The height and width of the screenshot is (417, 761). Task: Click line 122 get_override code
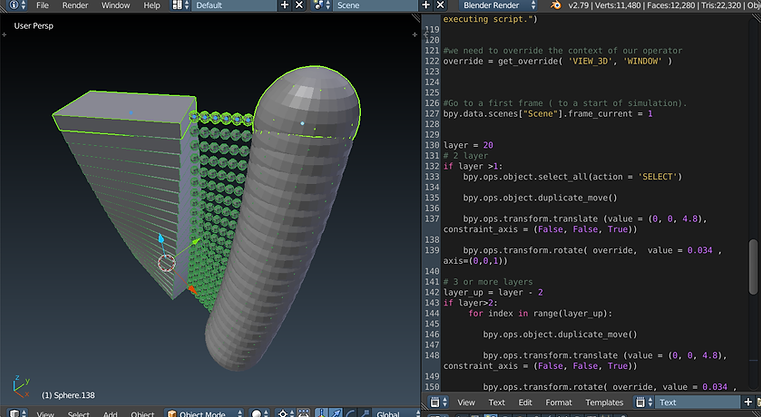click(x=558, y=61)
